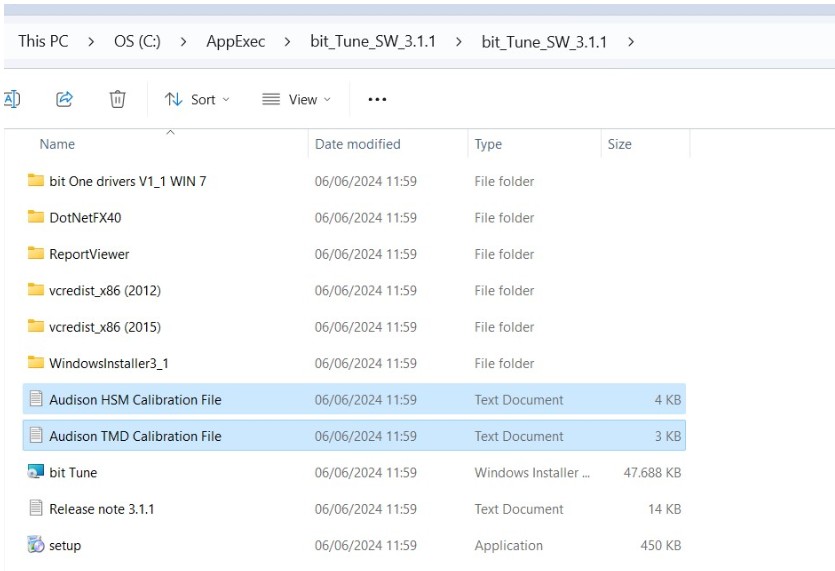Go to AppExec in breadcrumb
Screen dimensions: 835x571
(235, 42)
